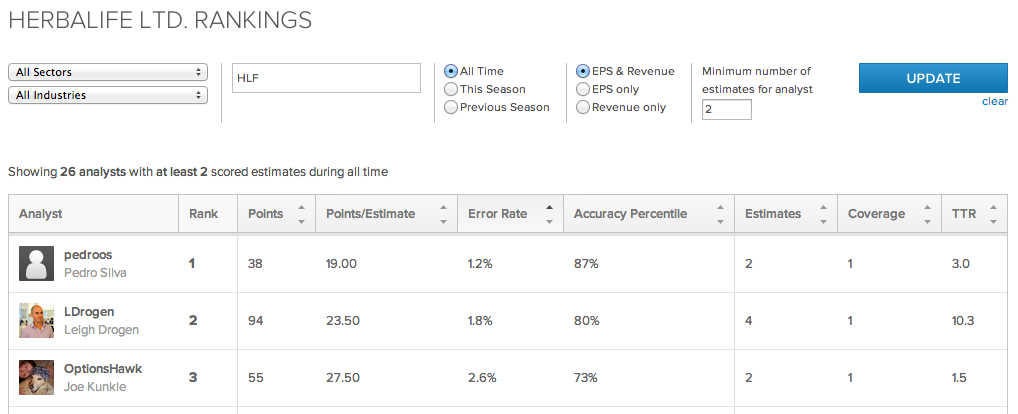
Task: Sort by Points column arrows
Action: click(301, 214)
